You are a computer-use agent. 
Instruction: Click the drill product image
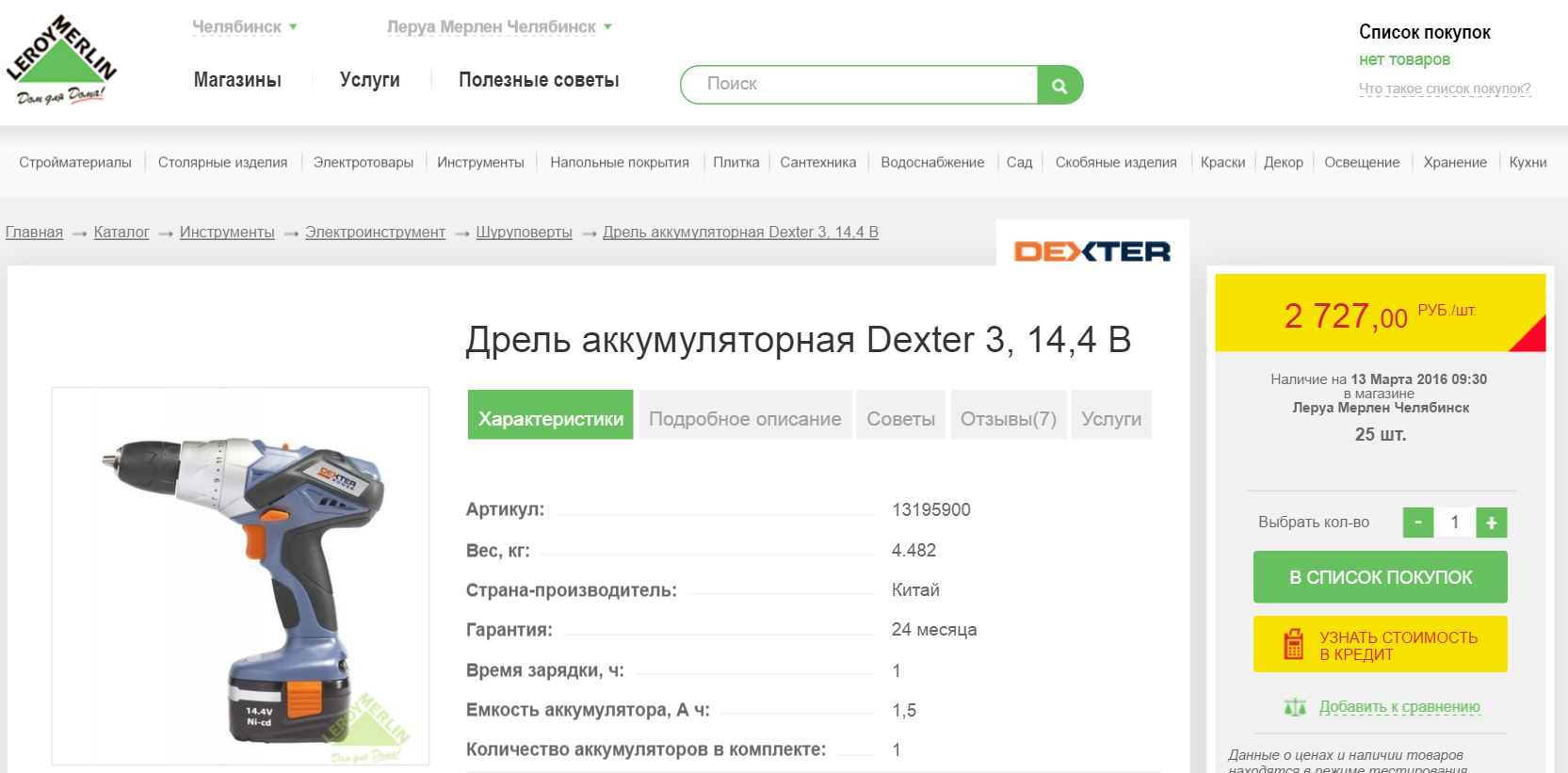(x=240, y=575)
